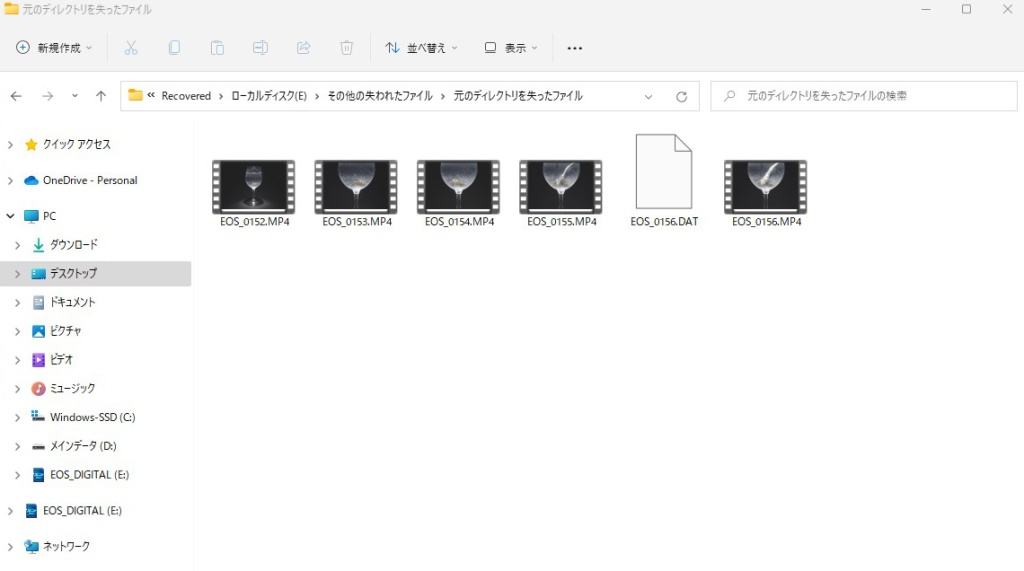Screen dimensions: 1024x571
Task: Go back with the left arrow
Action: 16,96
